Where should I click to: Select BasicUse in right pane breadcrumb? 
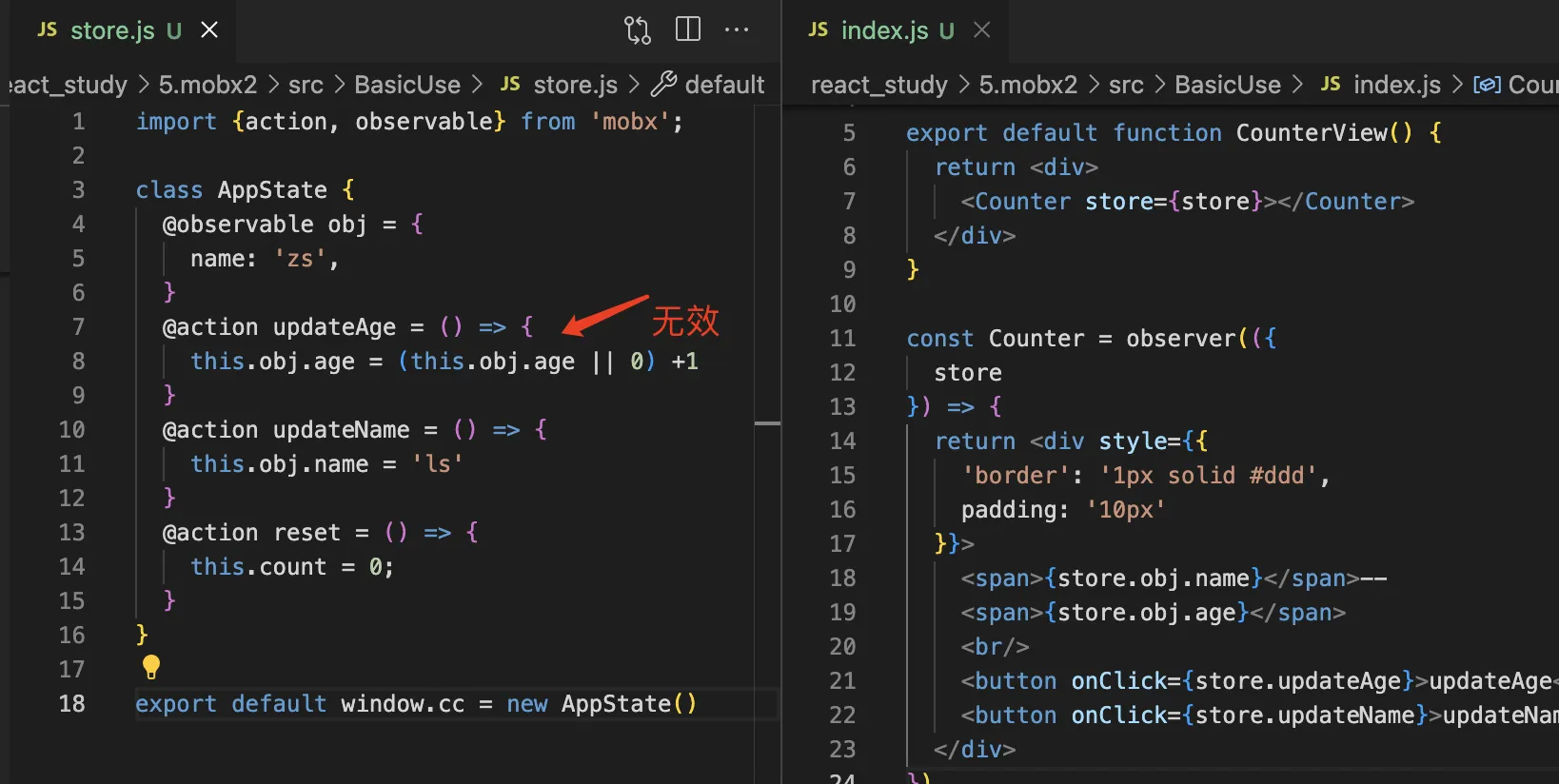pyautogui.click(x=1228, y=85)
